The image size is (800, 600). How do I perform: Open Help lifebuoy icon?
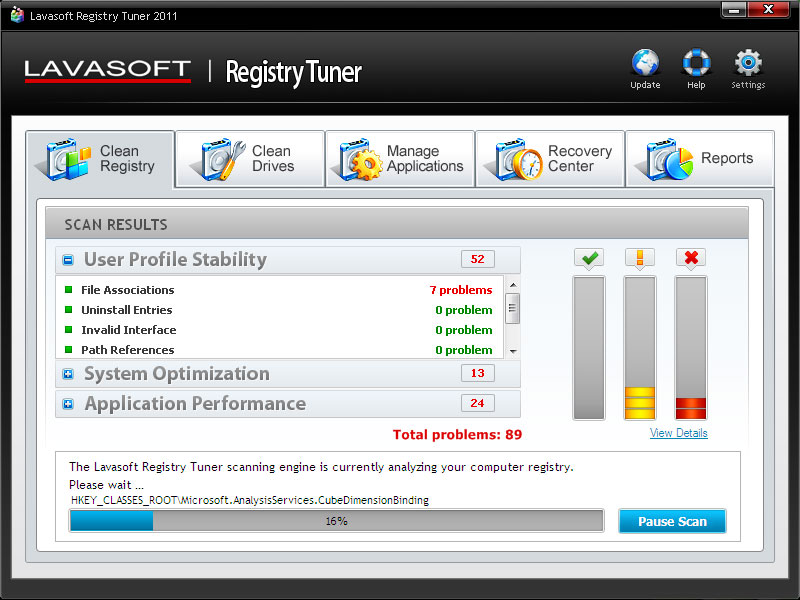[x=696, y=62]
